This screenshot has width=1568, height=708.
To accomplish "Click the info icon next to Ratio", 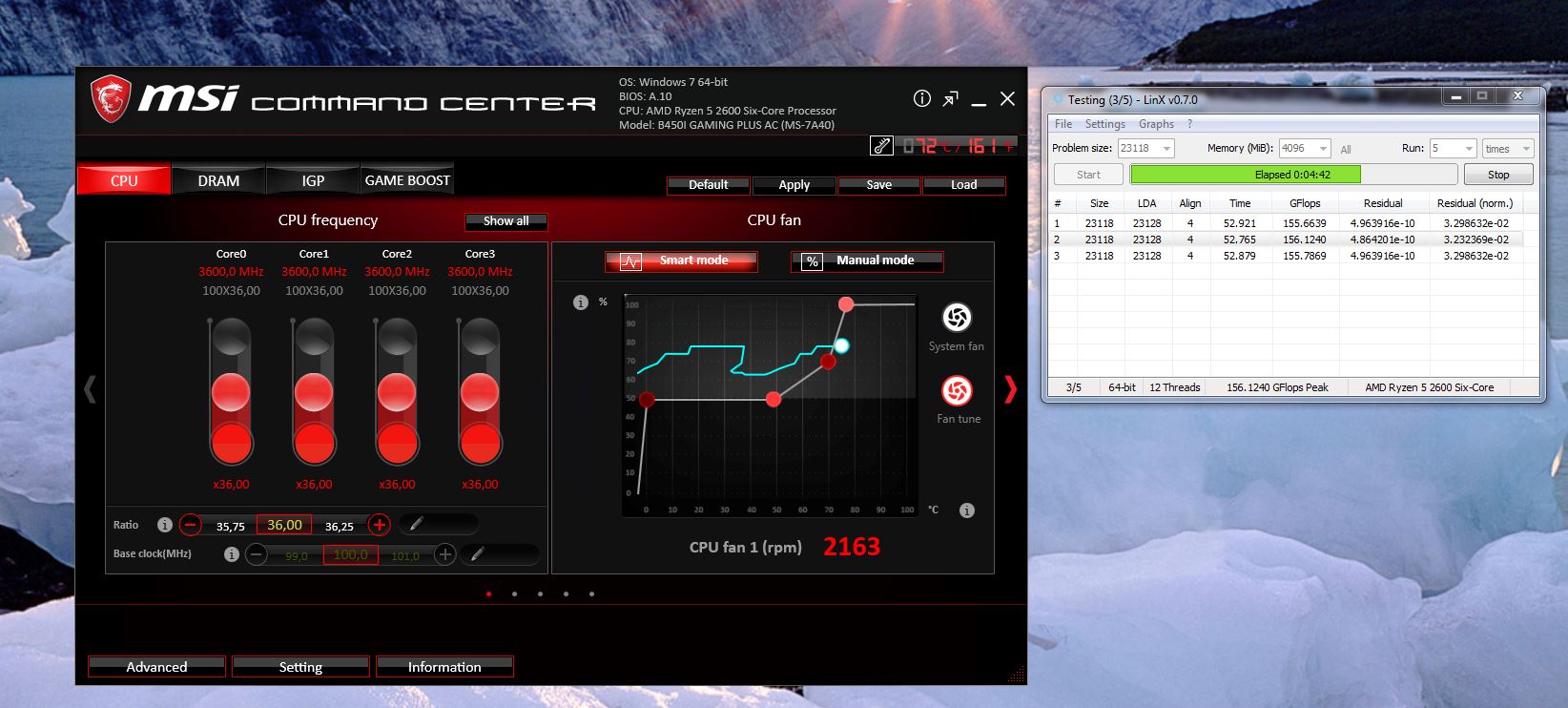I will click(x=164, y=525).
